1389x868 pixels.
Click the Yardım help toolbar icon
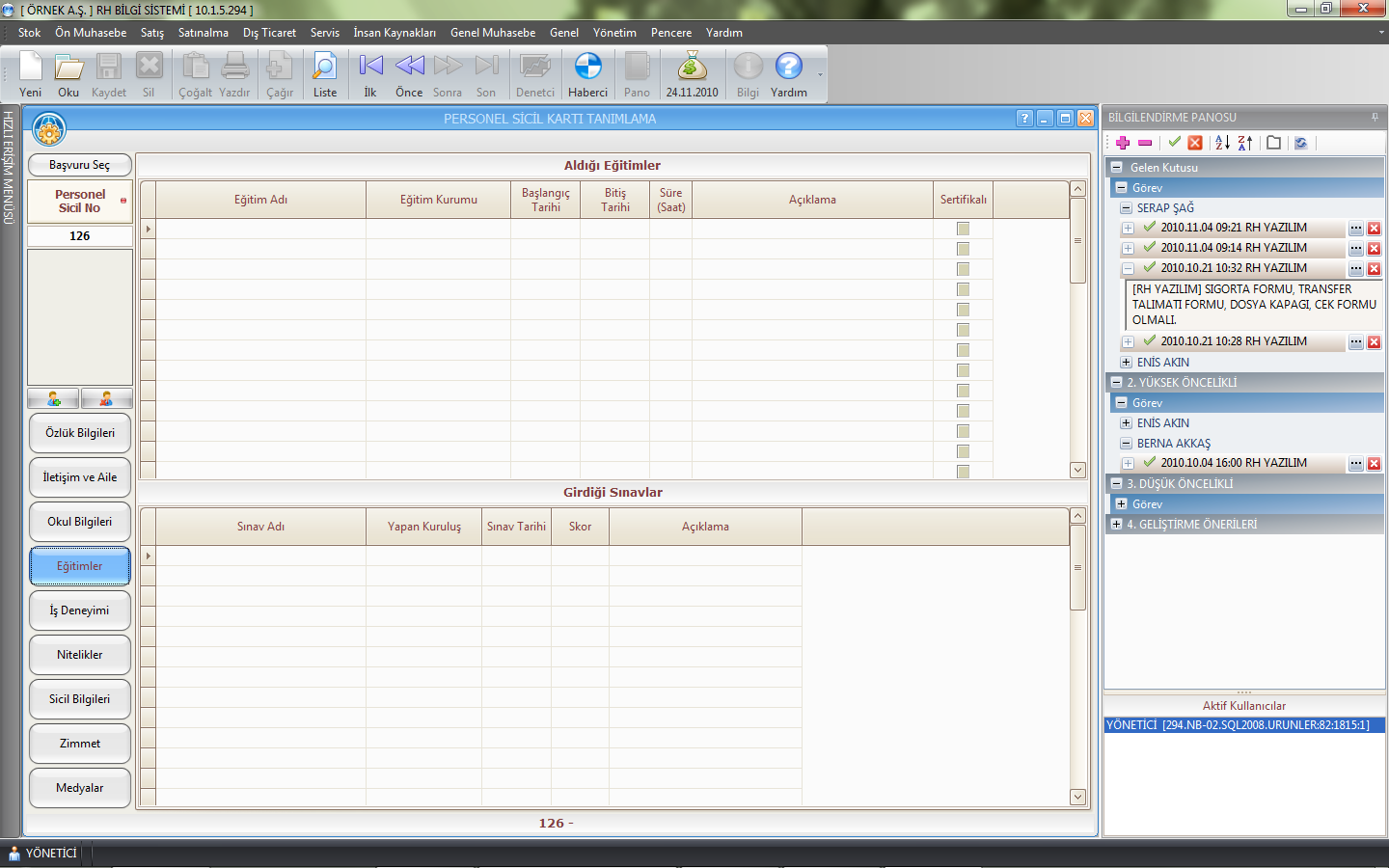pyautogui.click(x=788, y=68)
